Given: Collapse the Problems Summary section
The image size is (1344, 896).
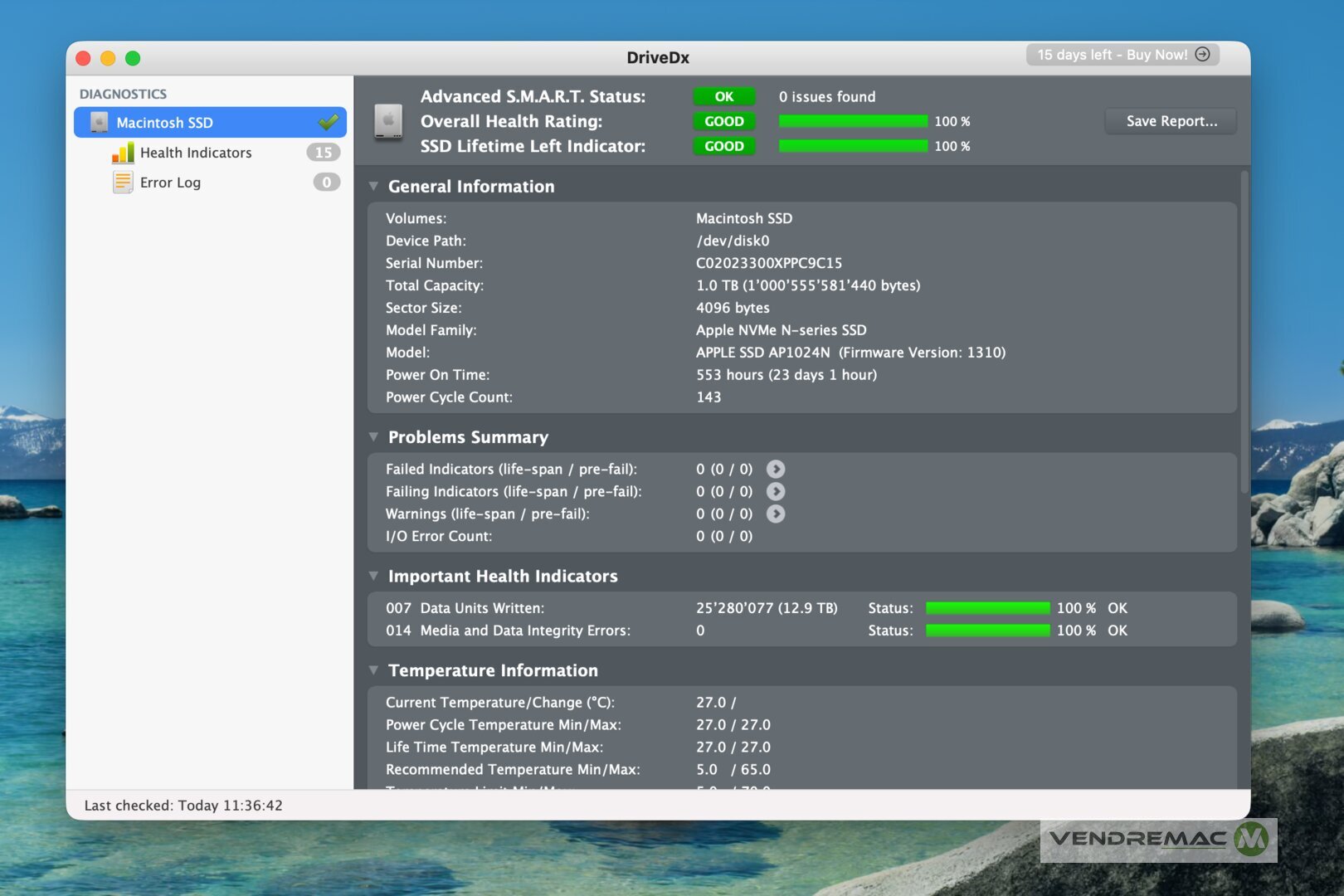Looking at the screenshot, I should (x=374, y=437).
